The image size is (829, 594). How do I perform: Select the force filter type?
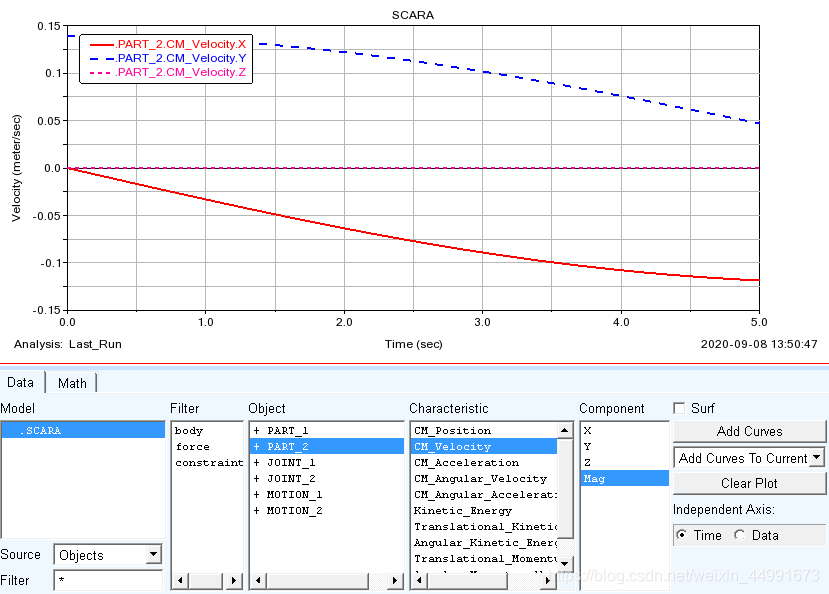coord(192,447)
